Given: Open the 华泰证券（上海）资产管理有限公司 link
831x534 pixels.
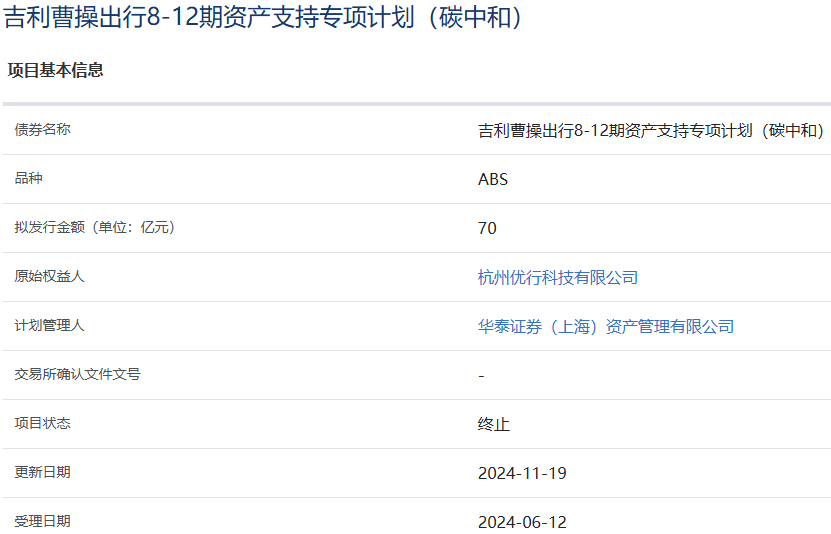Looking at the screenshot, I should [x=606, y=326].
